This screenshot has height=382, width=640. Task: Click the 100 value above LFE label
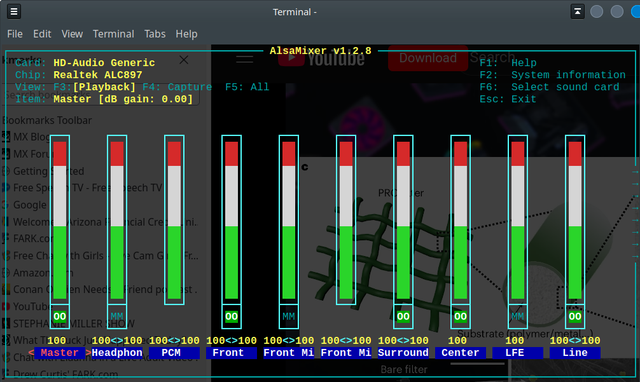tap(515, 340)
